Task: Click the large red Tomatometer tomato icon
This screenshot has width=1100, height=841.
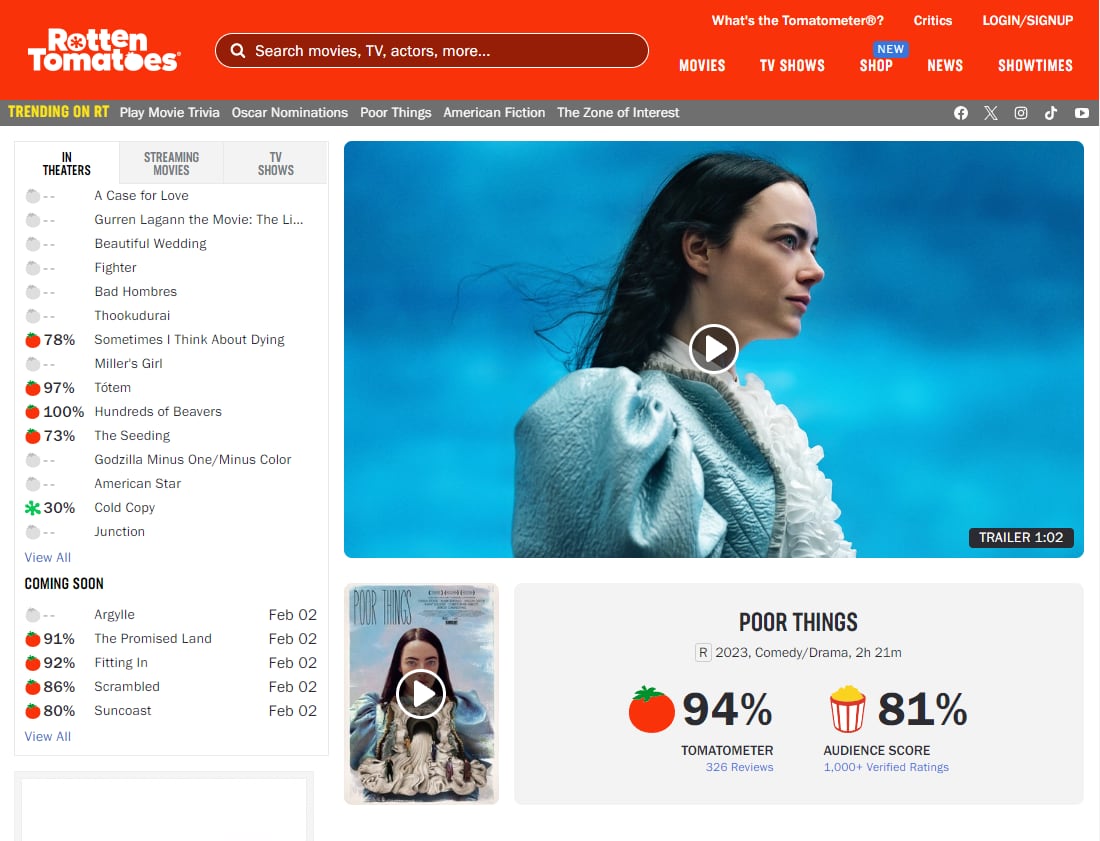Action: pyautogui.click(x=652, y=709)
